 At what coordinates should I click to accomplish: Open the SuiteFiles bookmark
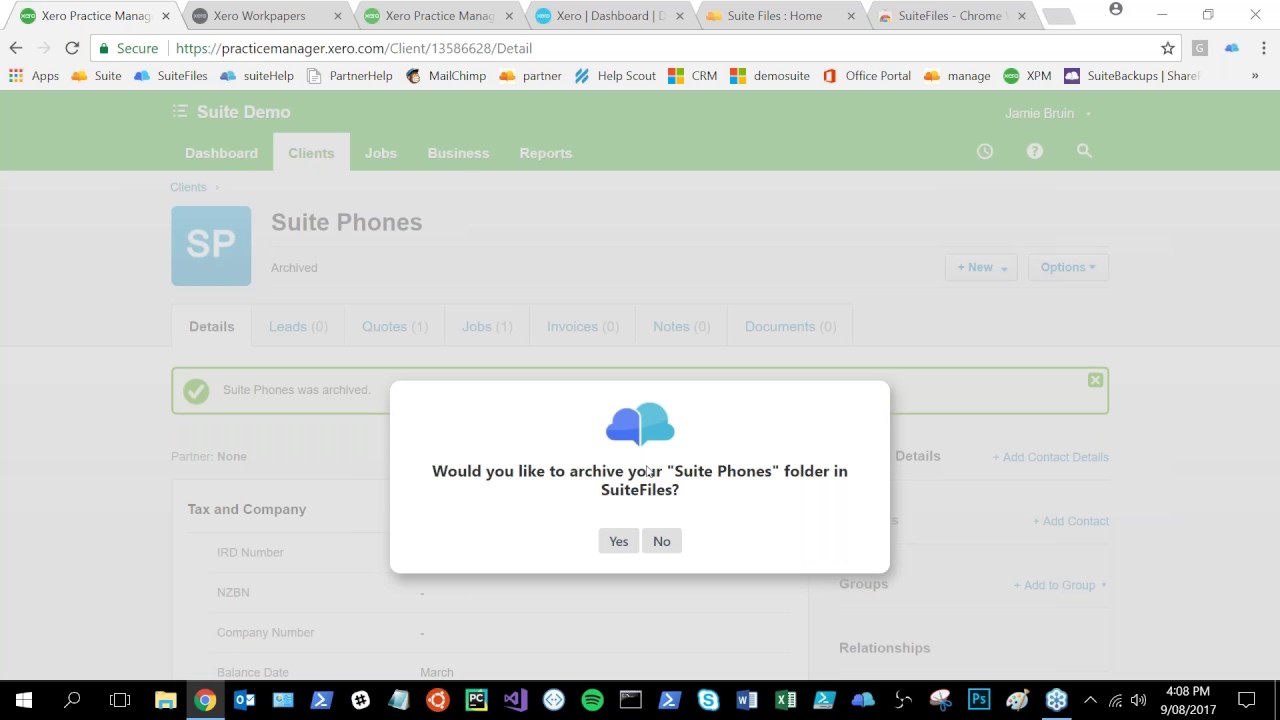170,76
